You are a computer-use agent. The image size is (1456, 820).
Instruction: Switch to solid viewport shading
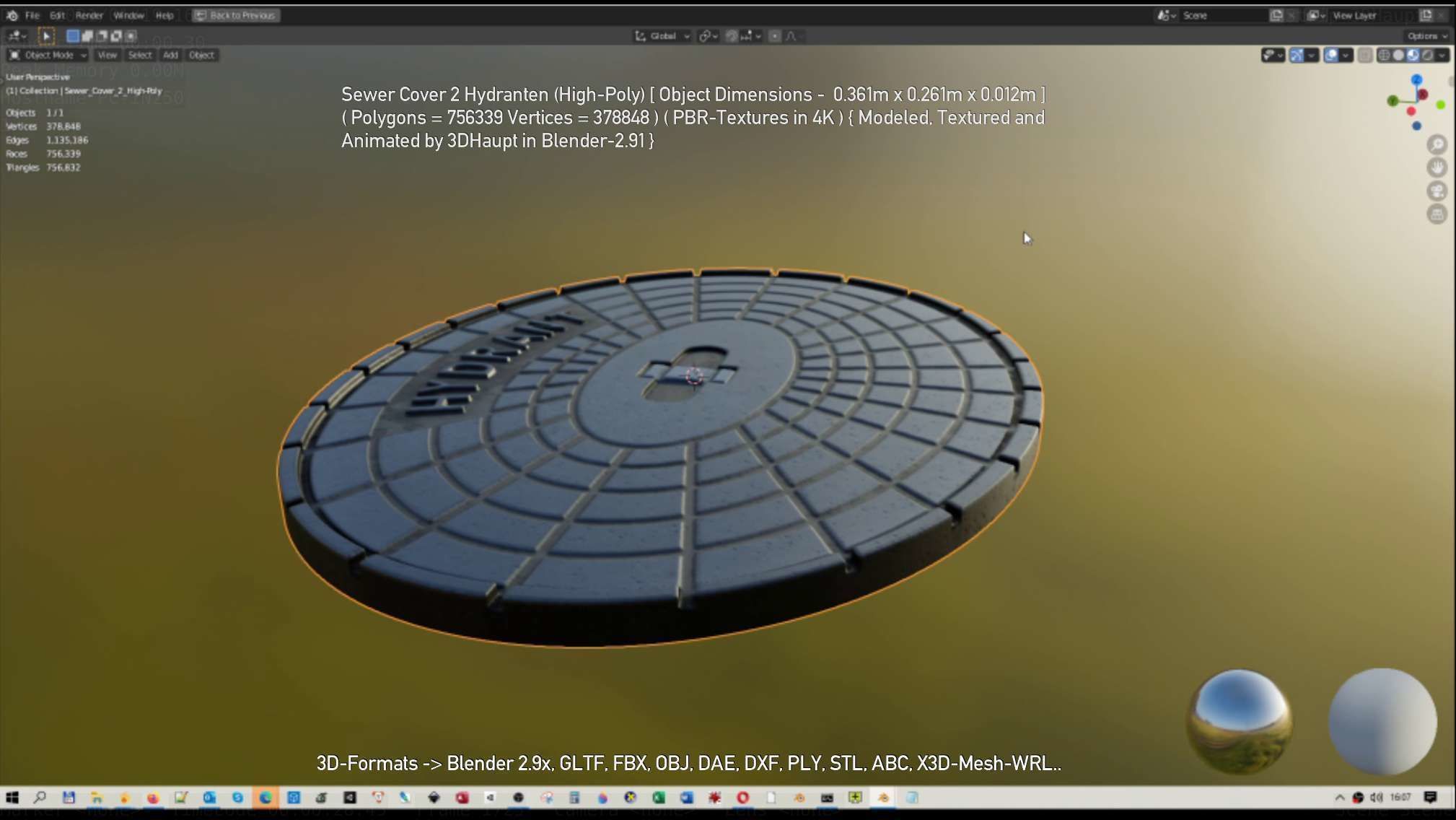tap(1398, 56)
